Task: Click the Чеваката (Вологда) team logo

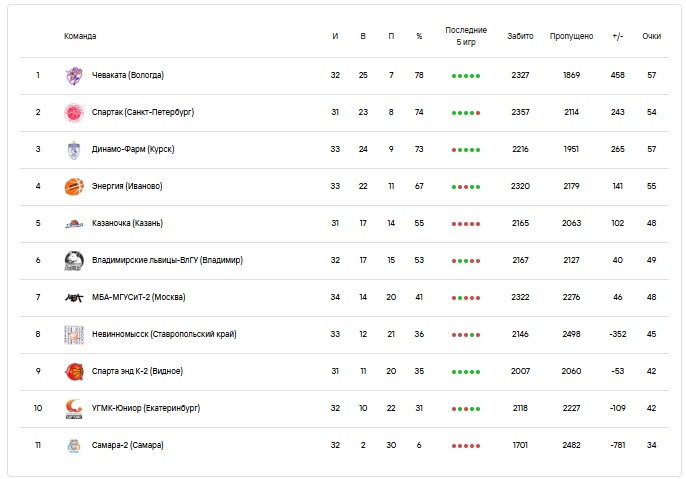Action: coord(74,75)
